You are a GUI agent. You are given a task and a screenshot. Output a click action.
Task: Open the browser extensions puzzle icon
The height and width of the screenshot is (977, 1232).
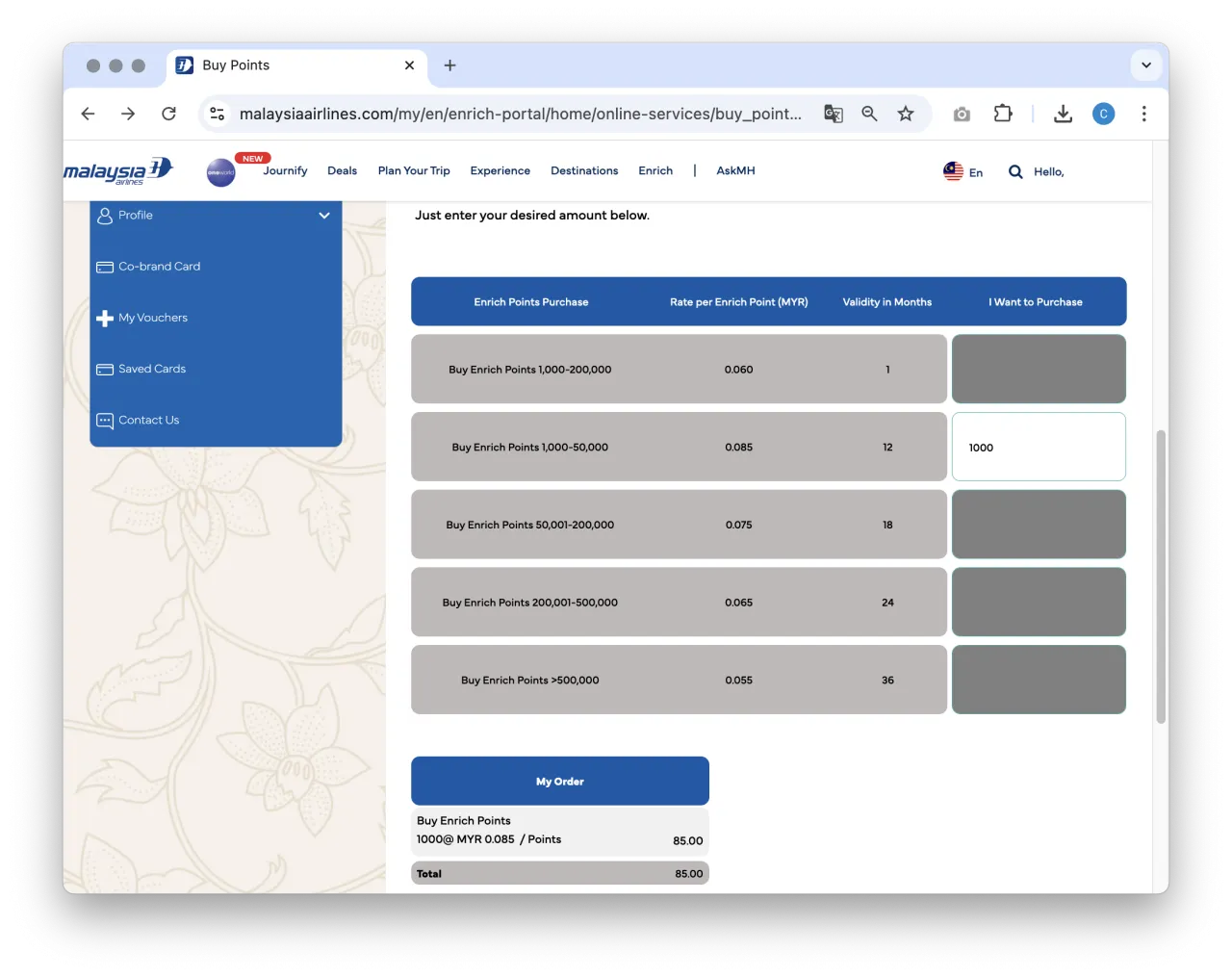[x=1003, y=114]
